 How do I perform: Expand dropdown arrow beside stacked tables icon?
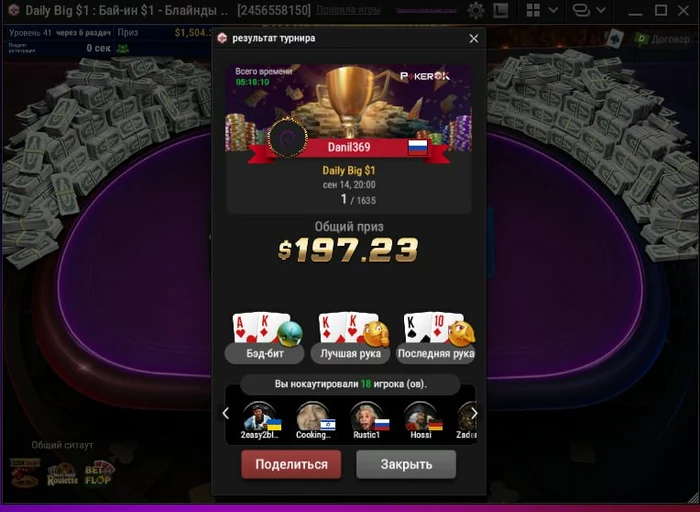point(601,10)
